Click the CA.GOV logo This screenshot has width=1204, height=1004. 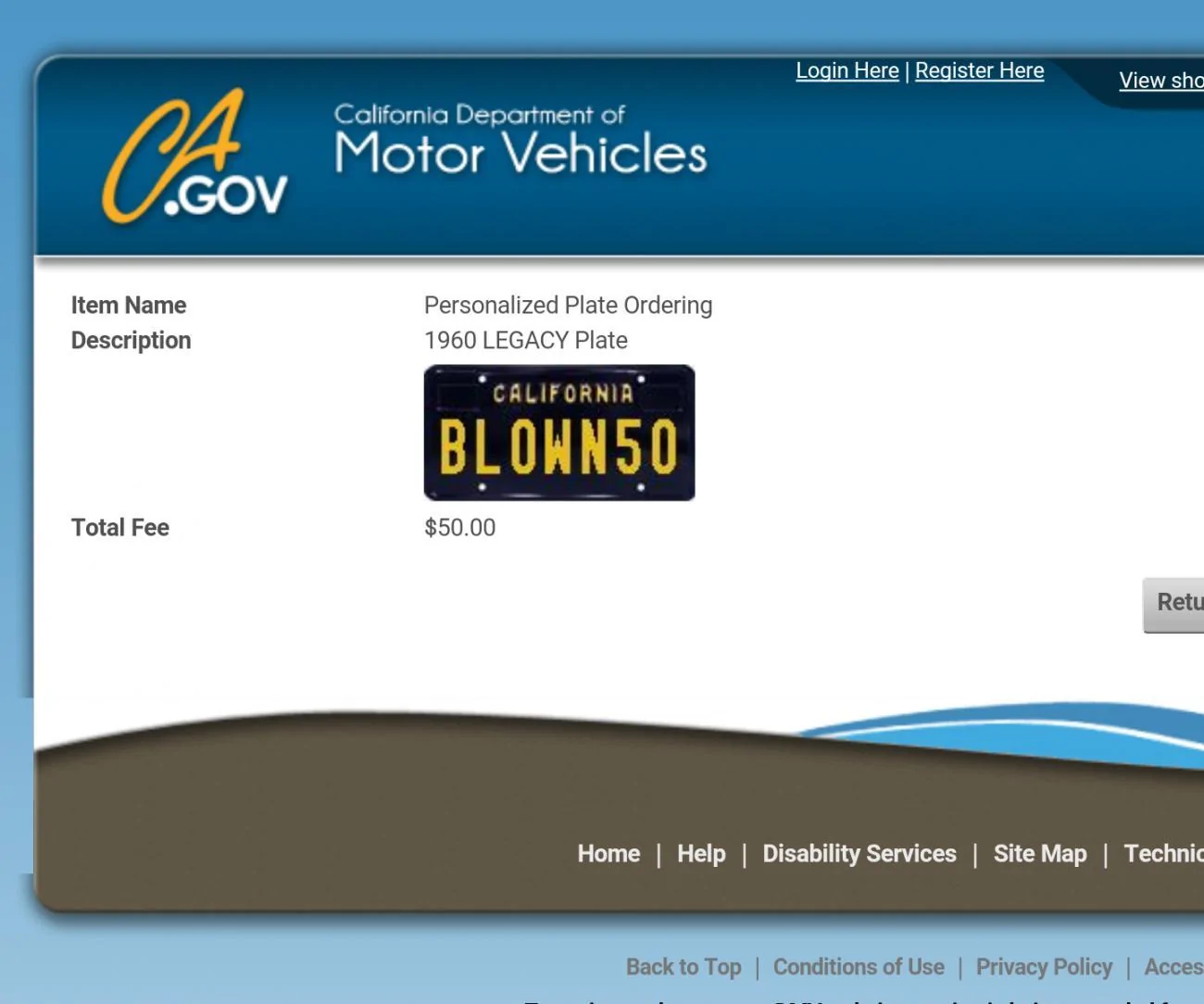[195, 156]
